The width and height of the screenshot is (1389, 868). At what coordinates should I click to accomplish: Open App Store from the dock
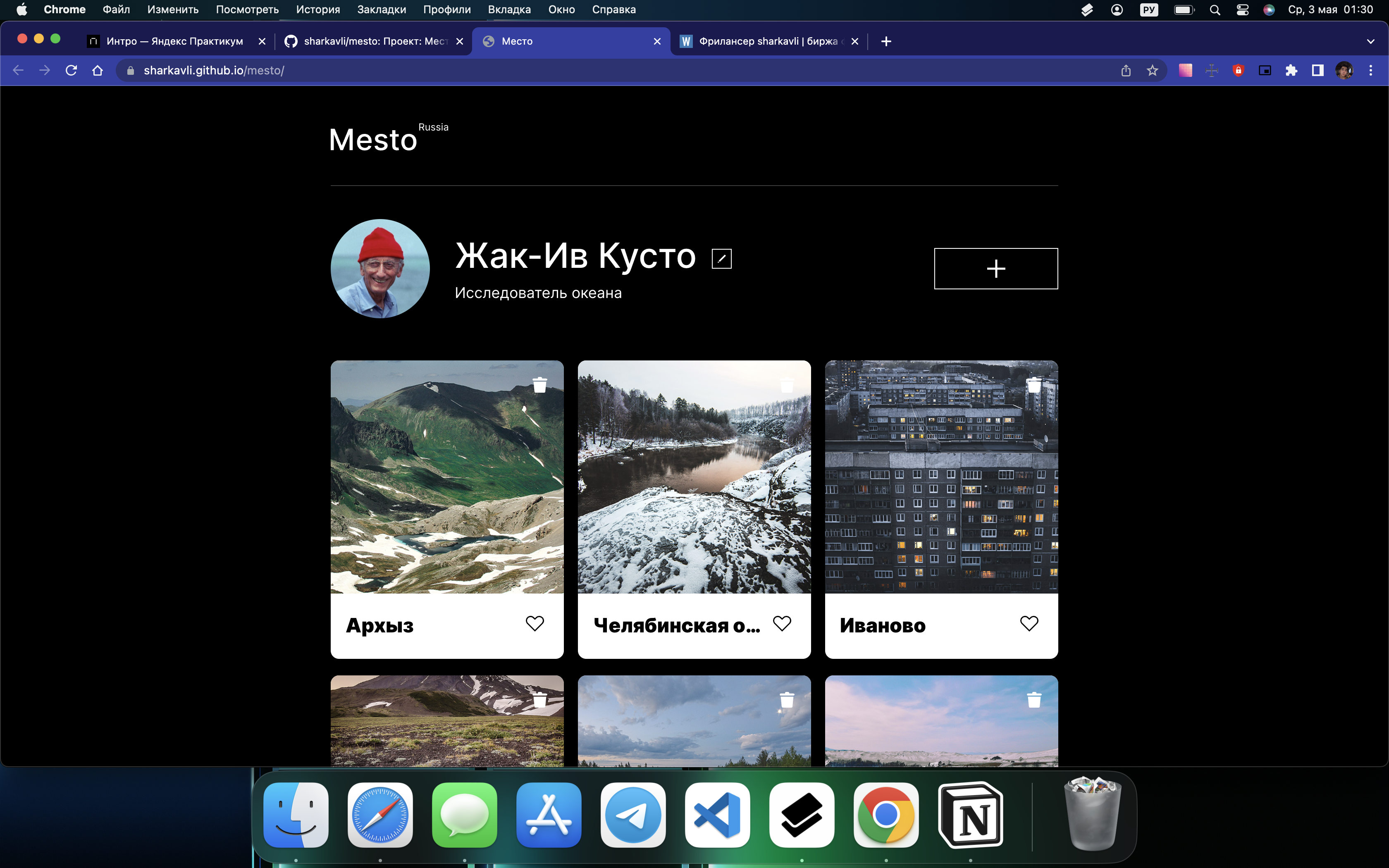click(549, 815)
